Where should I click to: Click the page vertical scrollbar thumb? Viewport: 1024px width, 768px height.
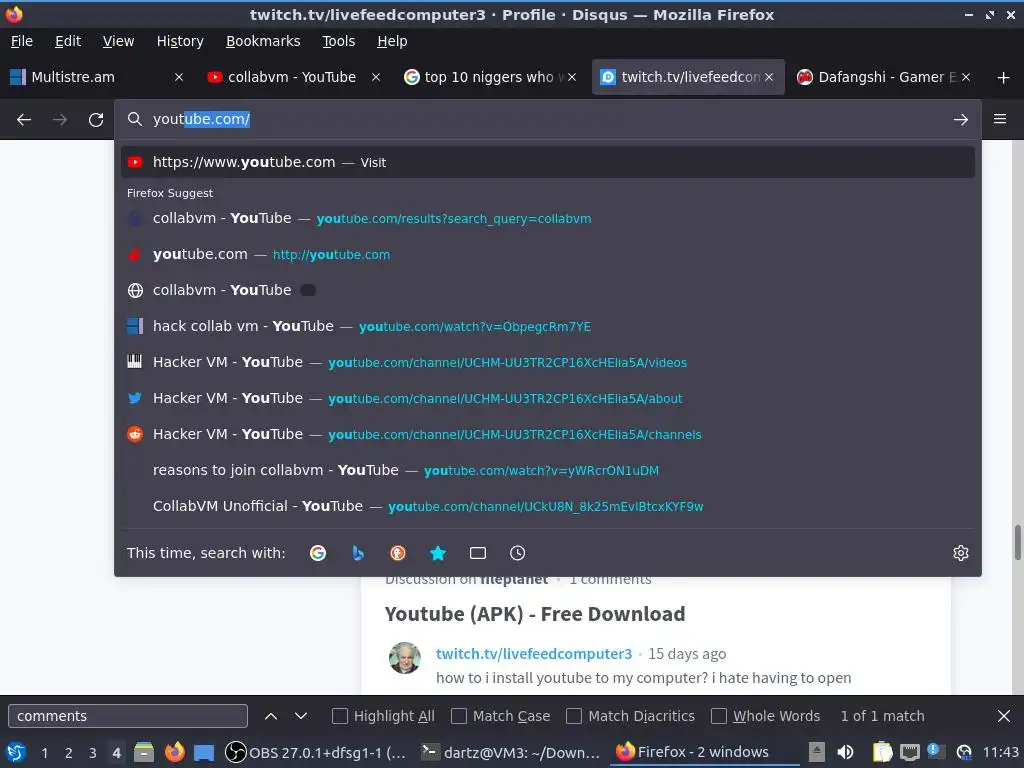(x=1017, y=542)
